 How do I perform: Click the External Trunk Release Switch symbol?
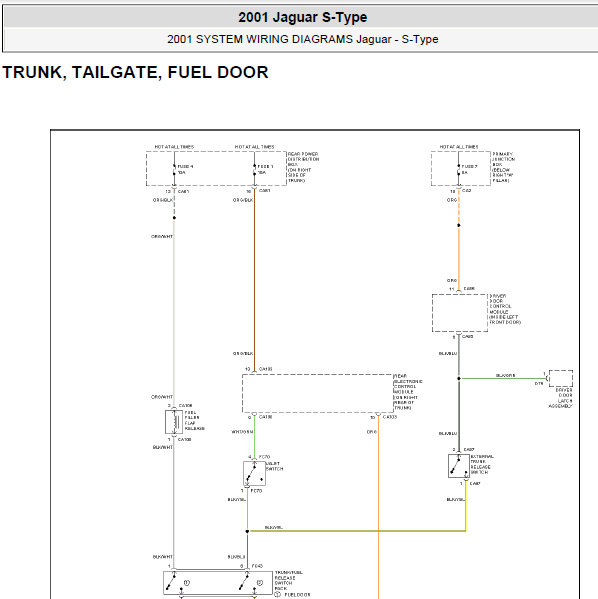tap(459, 466)
